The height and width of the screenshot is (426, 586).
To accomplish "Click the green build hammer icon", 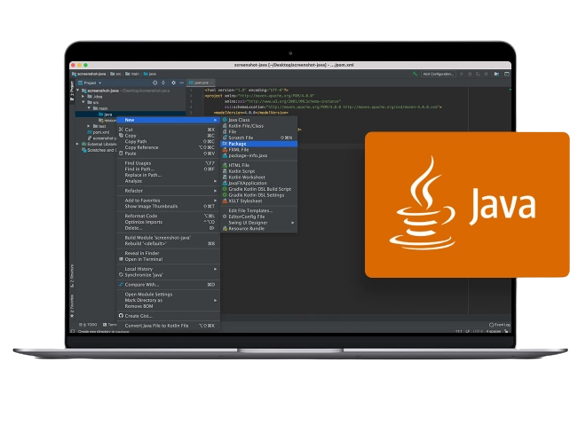I will [414, 74].
